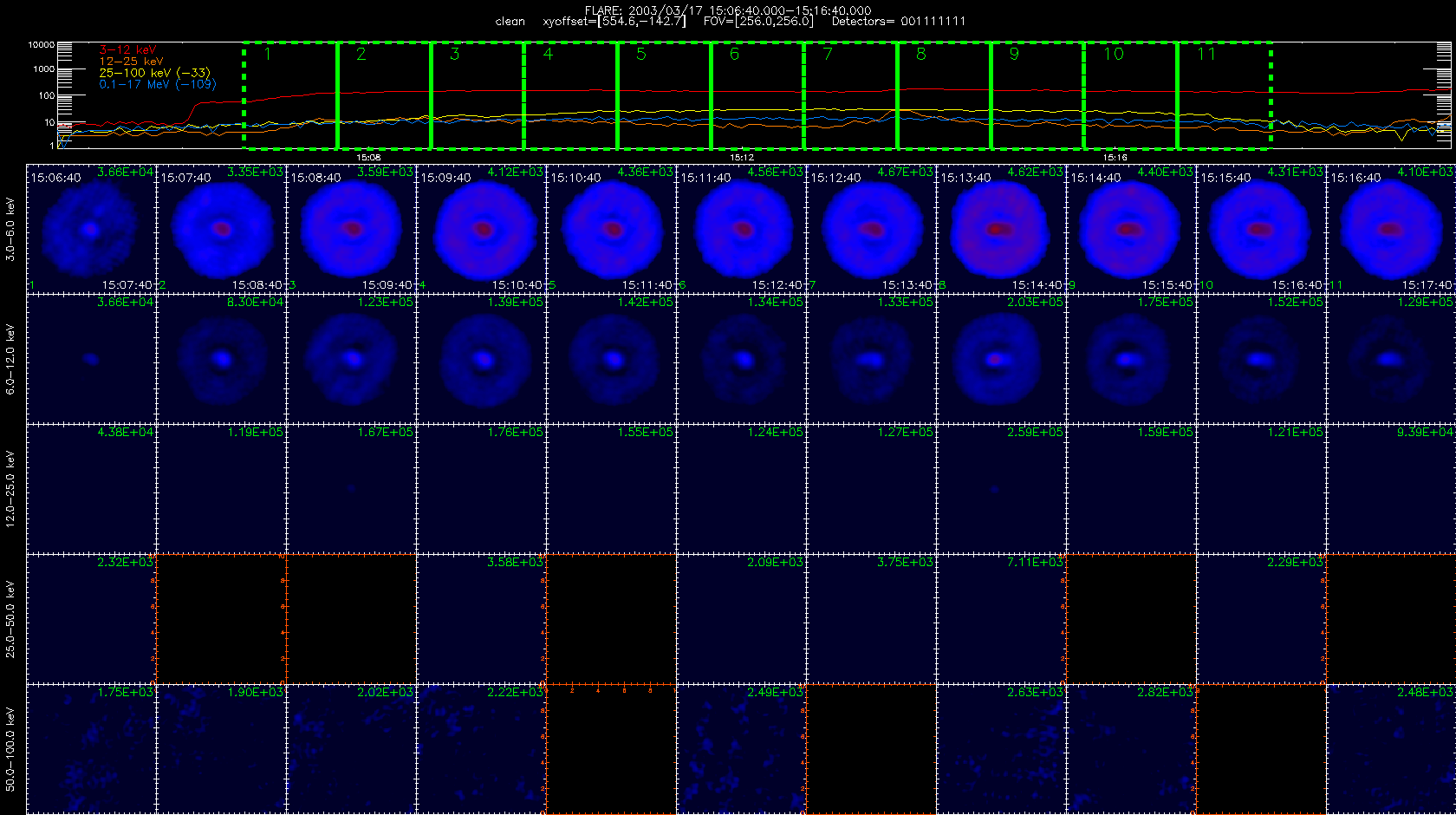Screen dimensions: 1456x815
Task: Click the Detectors= 001111111 header text
Action: click(899, 22)
